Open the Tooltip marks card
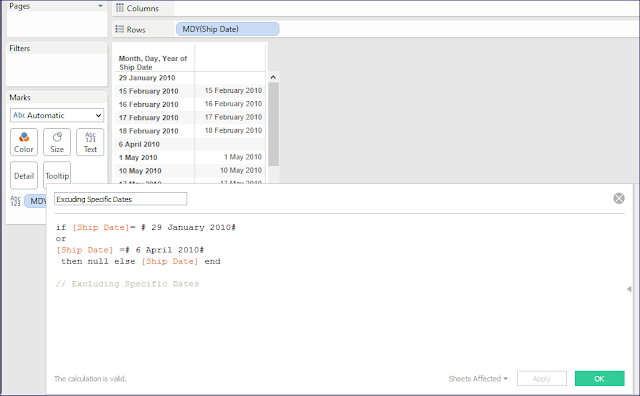Screen dimensions: 640x396 (57, 176)
